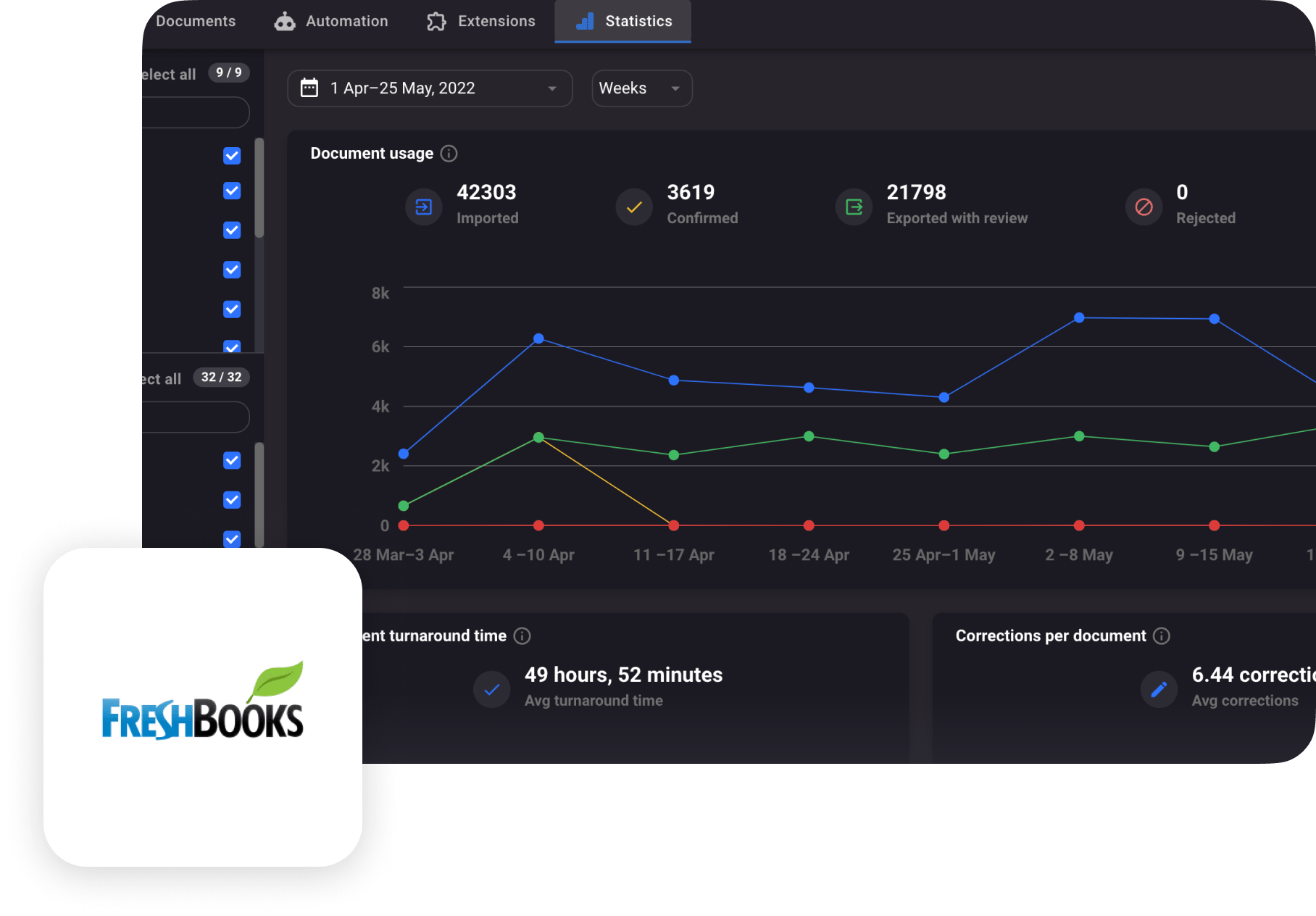
Task: Click the red data point for 2–8 May
Action: click(1079, 525)
